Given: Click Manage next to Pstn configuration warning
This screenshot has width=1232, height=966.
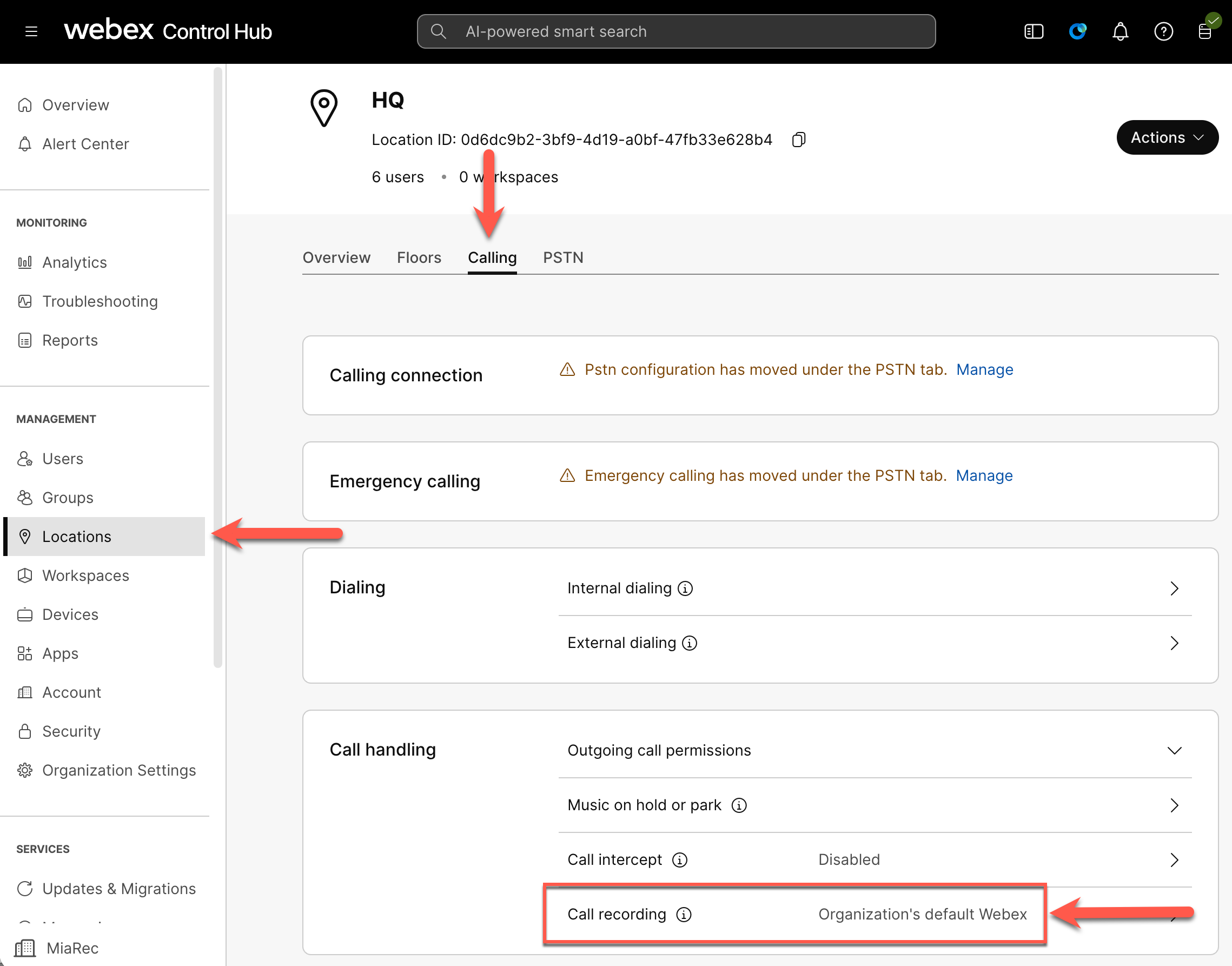Looking at the screenshot, I should (984, 369).
